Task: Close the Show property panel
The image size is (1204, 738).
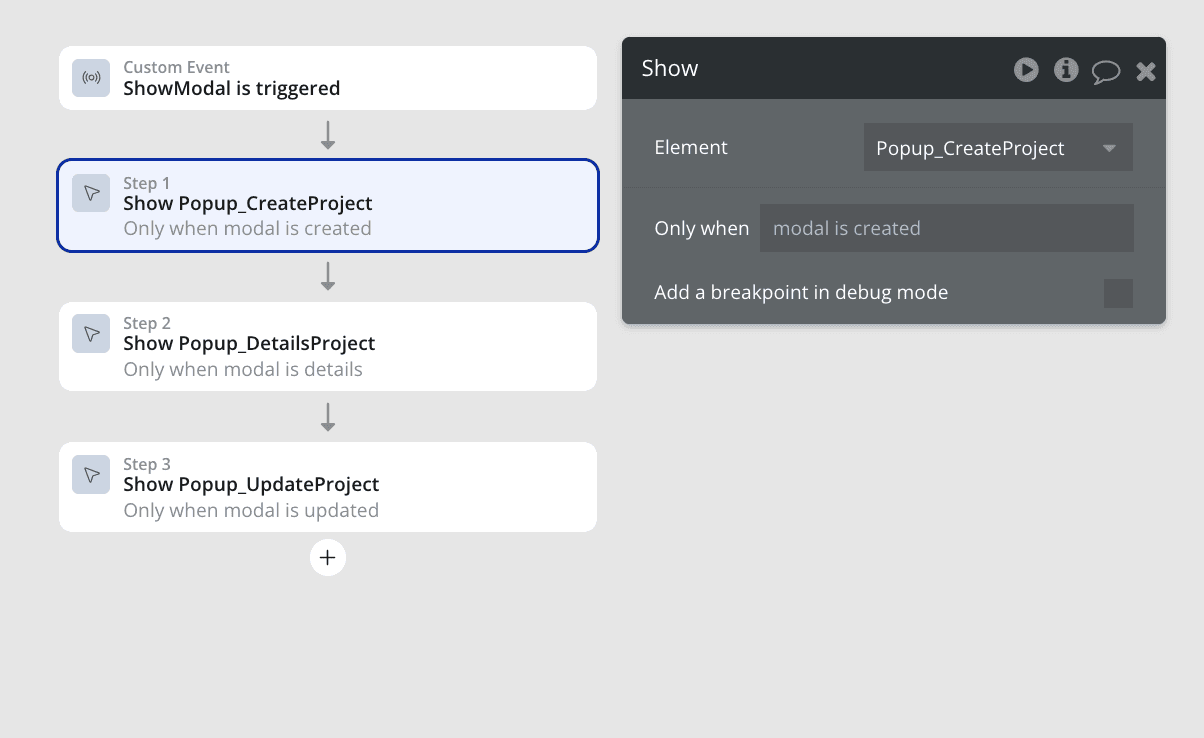Action: coord(1146,70)
